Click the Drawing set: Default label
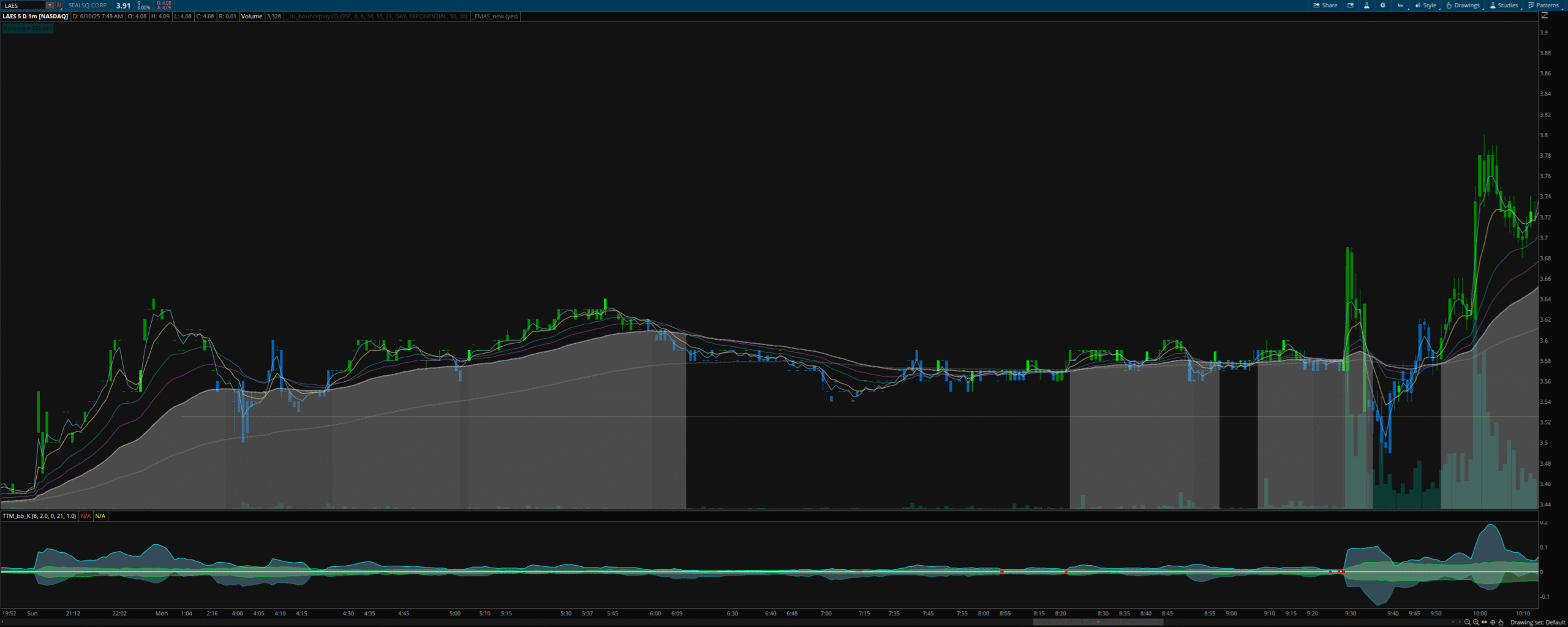 1537,622
